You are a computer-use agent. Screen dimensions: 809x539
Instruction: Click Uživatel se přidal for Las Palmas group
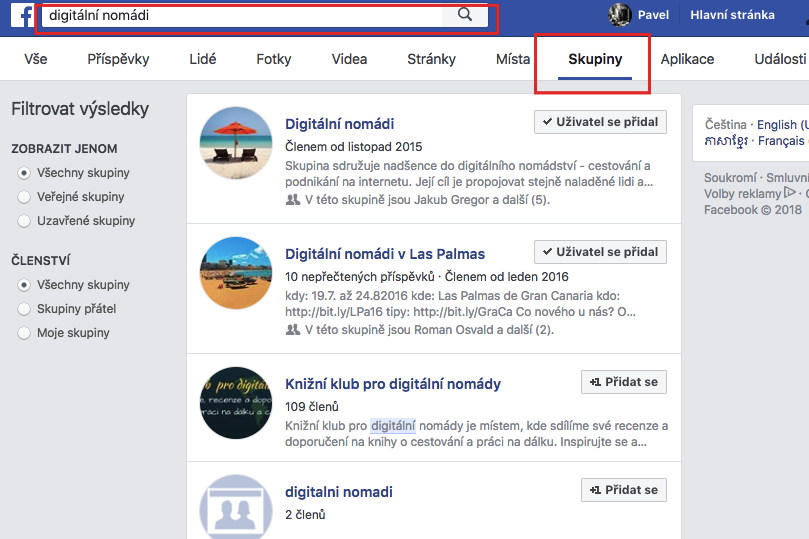(x=600, y=252)
